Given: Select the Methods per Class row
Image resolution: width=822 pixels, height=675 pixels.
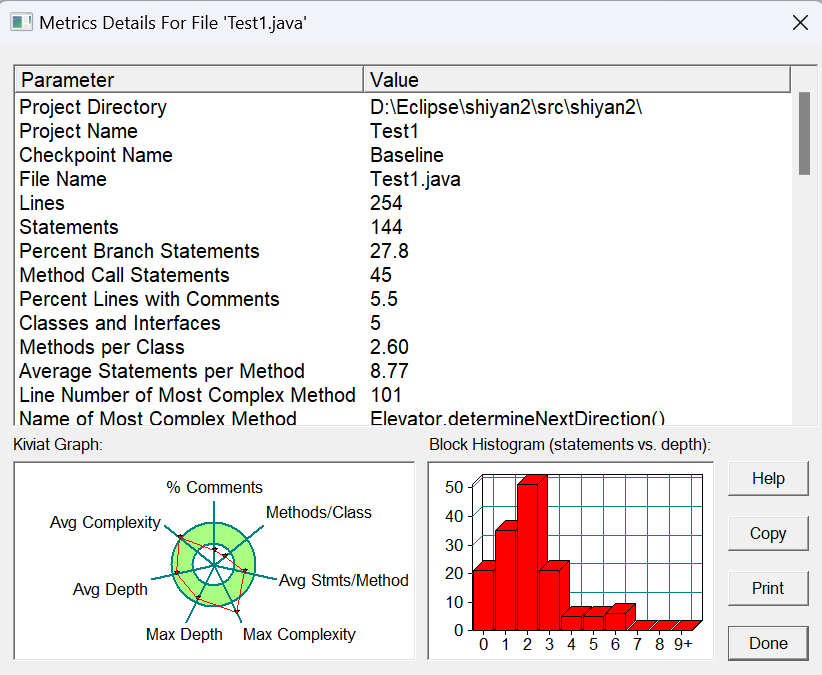Looking at the screenshot, I should point(403,347).
